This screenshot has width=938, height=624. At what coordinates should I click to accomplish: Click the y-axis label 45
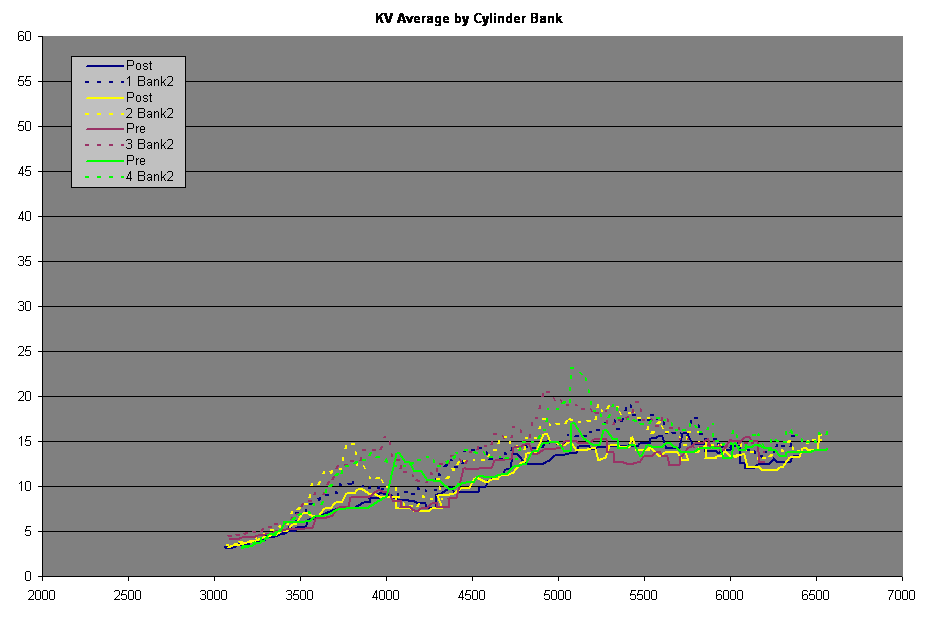tap(25, 172)
